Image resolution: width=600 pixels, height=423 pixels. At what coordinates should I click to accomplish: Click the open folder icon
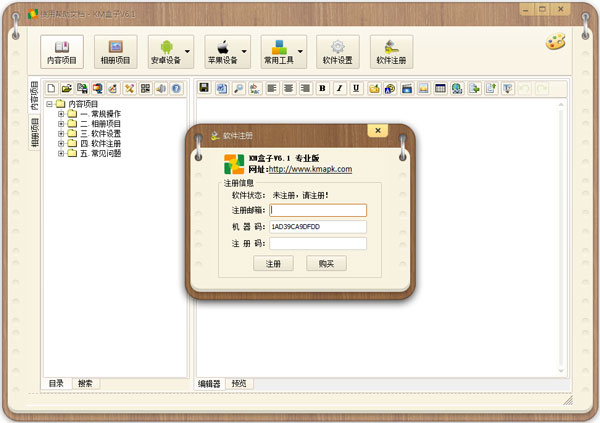coord(67,88)
